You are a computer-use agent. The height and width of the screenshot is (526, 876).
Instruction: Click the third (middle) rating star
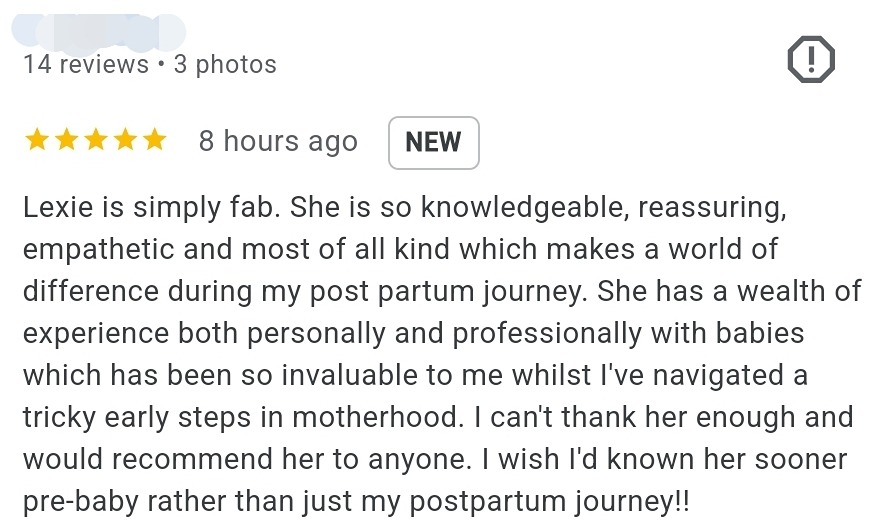tap(96, 141)
